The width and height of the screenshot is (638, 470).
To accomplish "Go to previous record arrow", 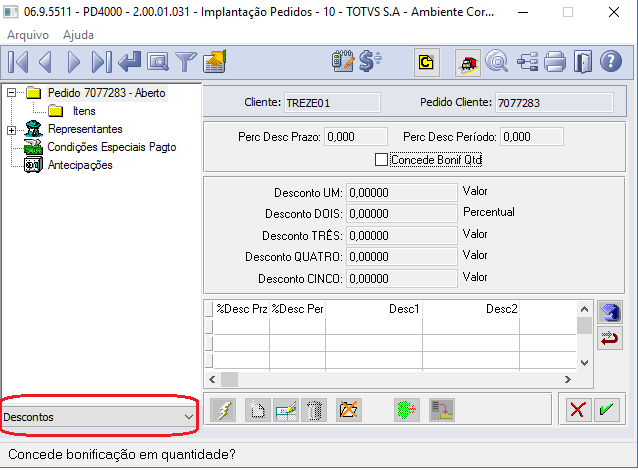I will (x=46, y=63).
